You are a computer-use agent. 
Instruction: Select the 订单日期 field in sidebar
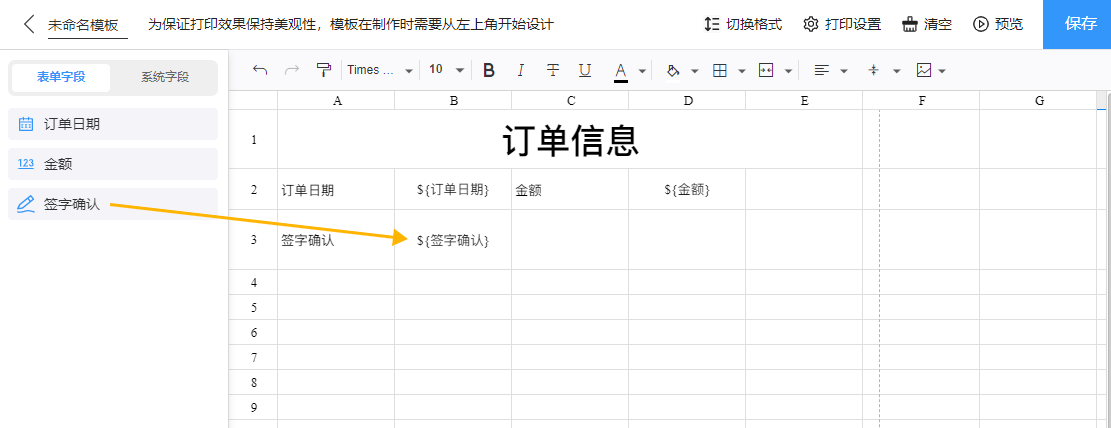point(113,124)
